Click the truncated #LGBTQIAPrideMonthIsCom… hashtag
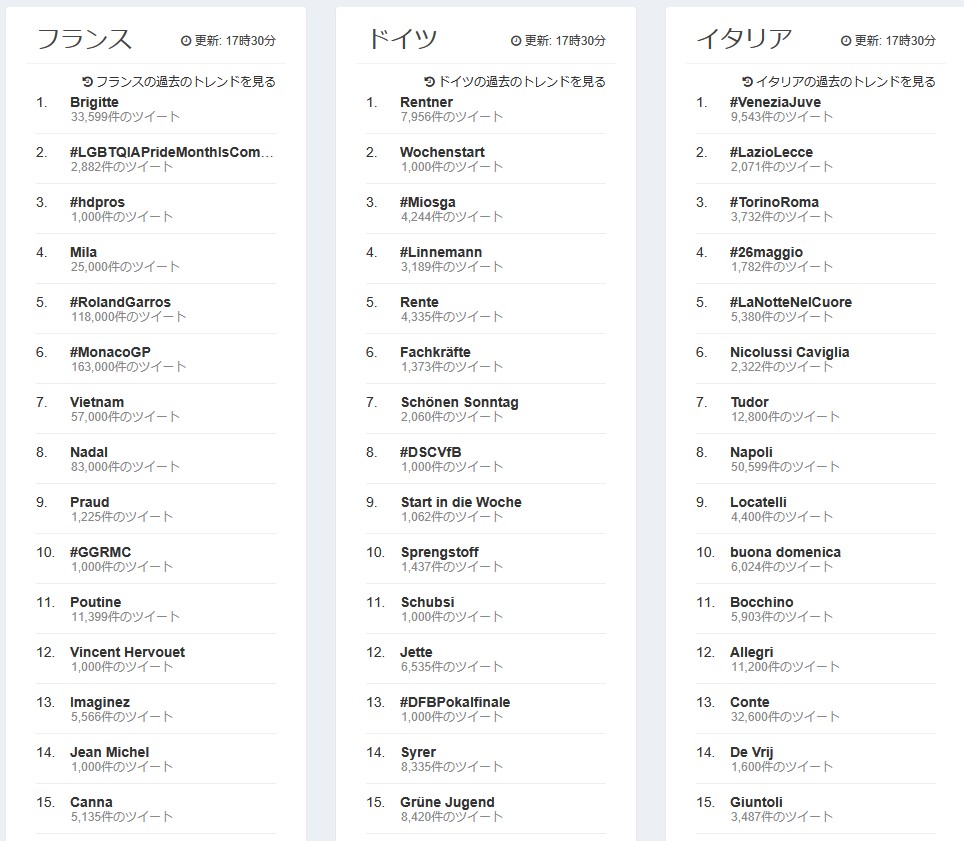The height and width of the screenshot is (841, 964). tap(172, 152)
